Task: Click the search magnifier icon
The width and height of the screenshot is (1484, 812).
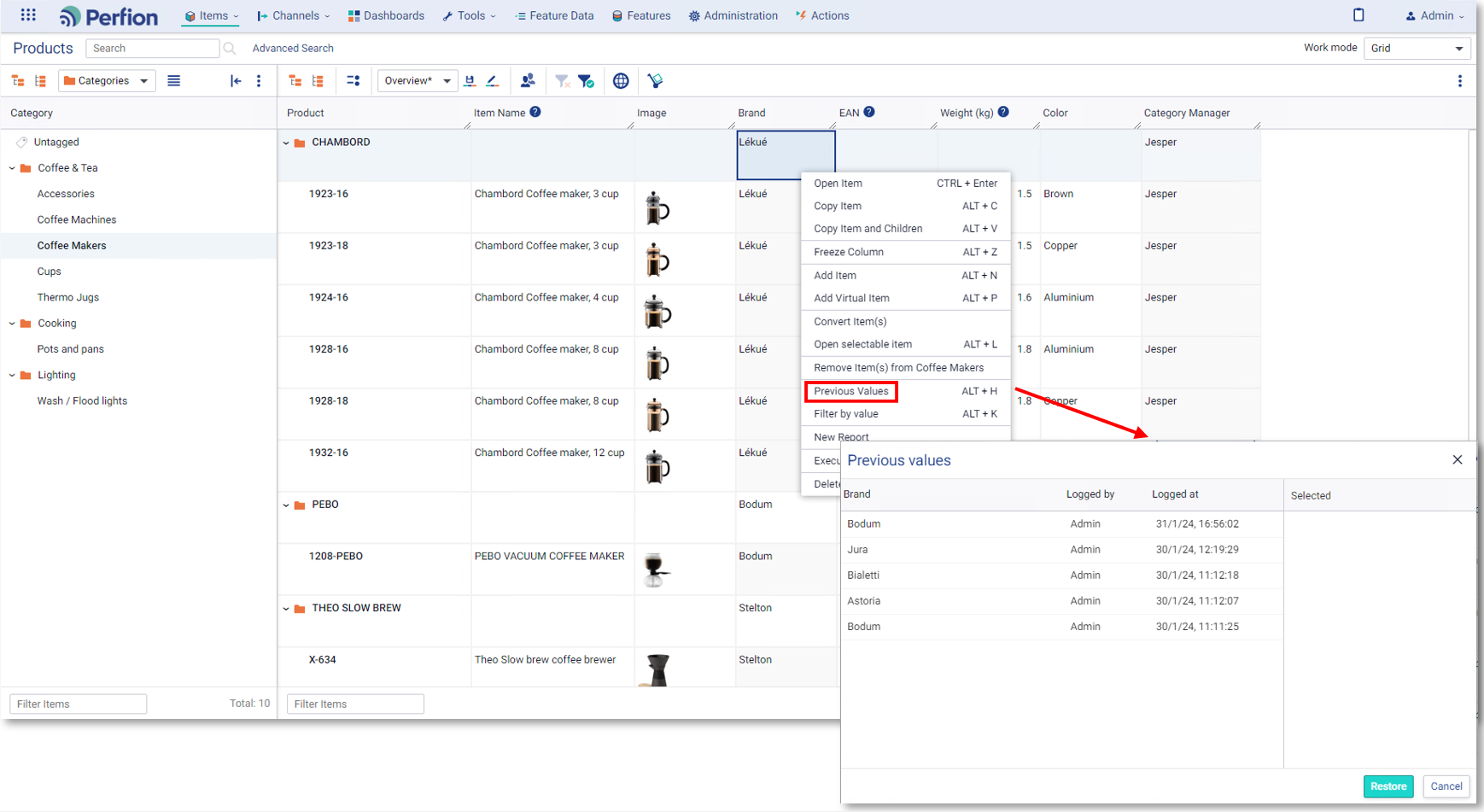Action: [x=230, y=49]
